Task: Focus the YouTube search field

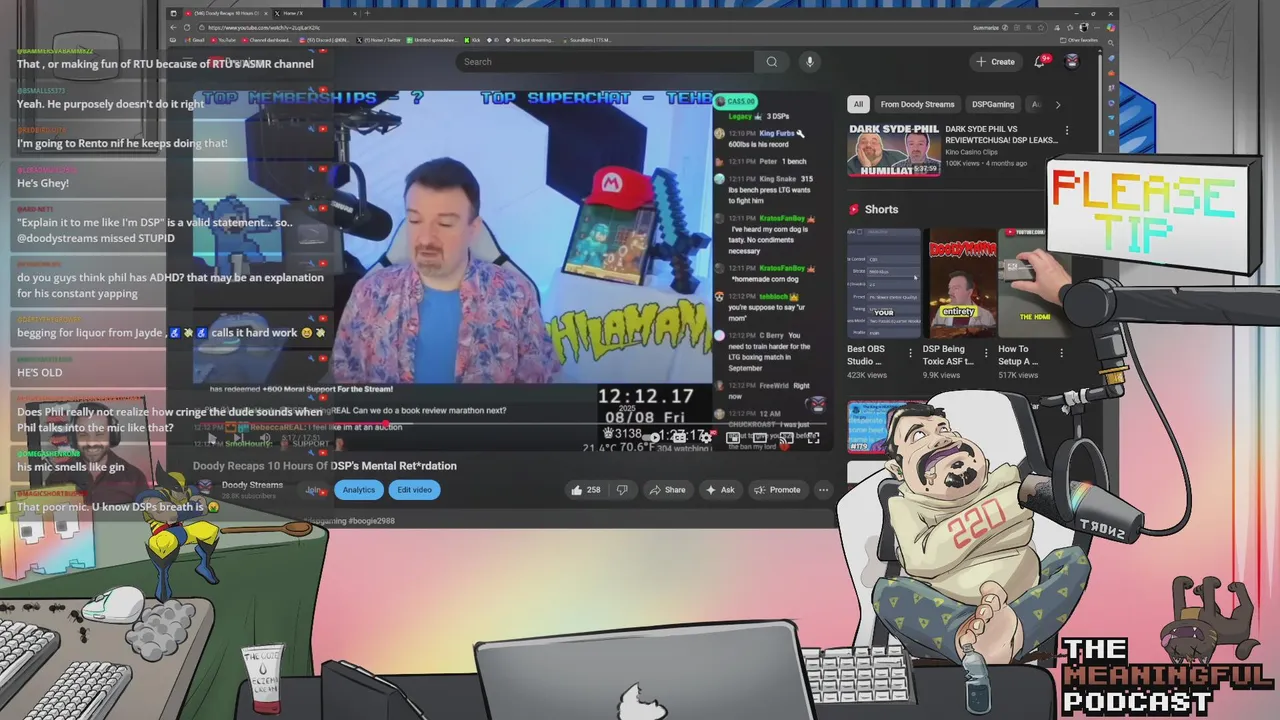Action: [606, 62]
